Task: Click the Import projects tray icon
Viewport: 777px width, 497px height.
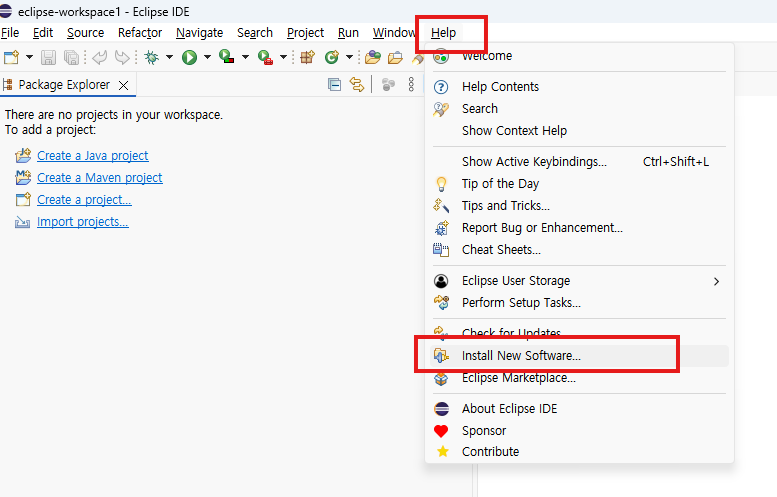Action: pos(23,221)
